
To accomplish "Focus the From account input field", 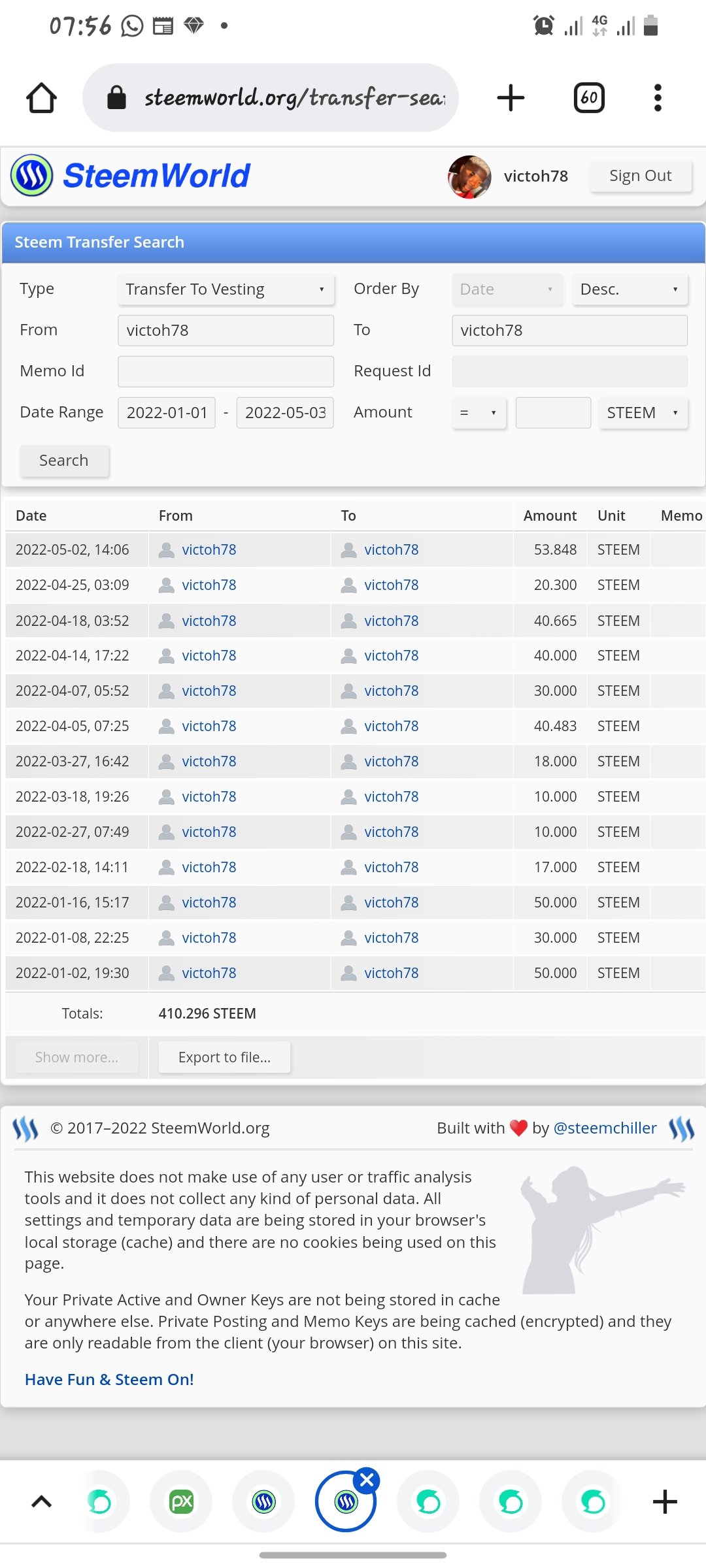I will coord(226,331).
